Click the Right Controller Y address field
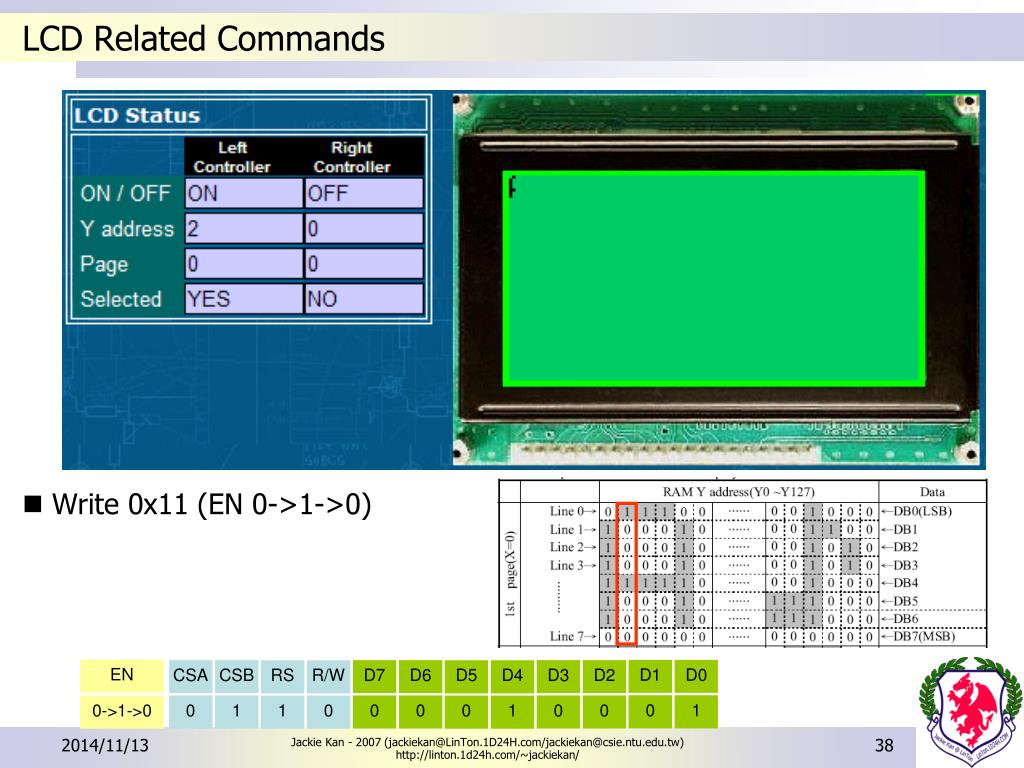The image size is (1024, 768). point(364,229)
